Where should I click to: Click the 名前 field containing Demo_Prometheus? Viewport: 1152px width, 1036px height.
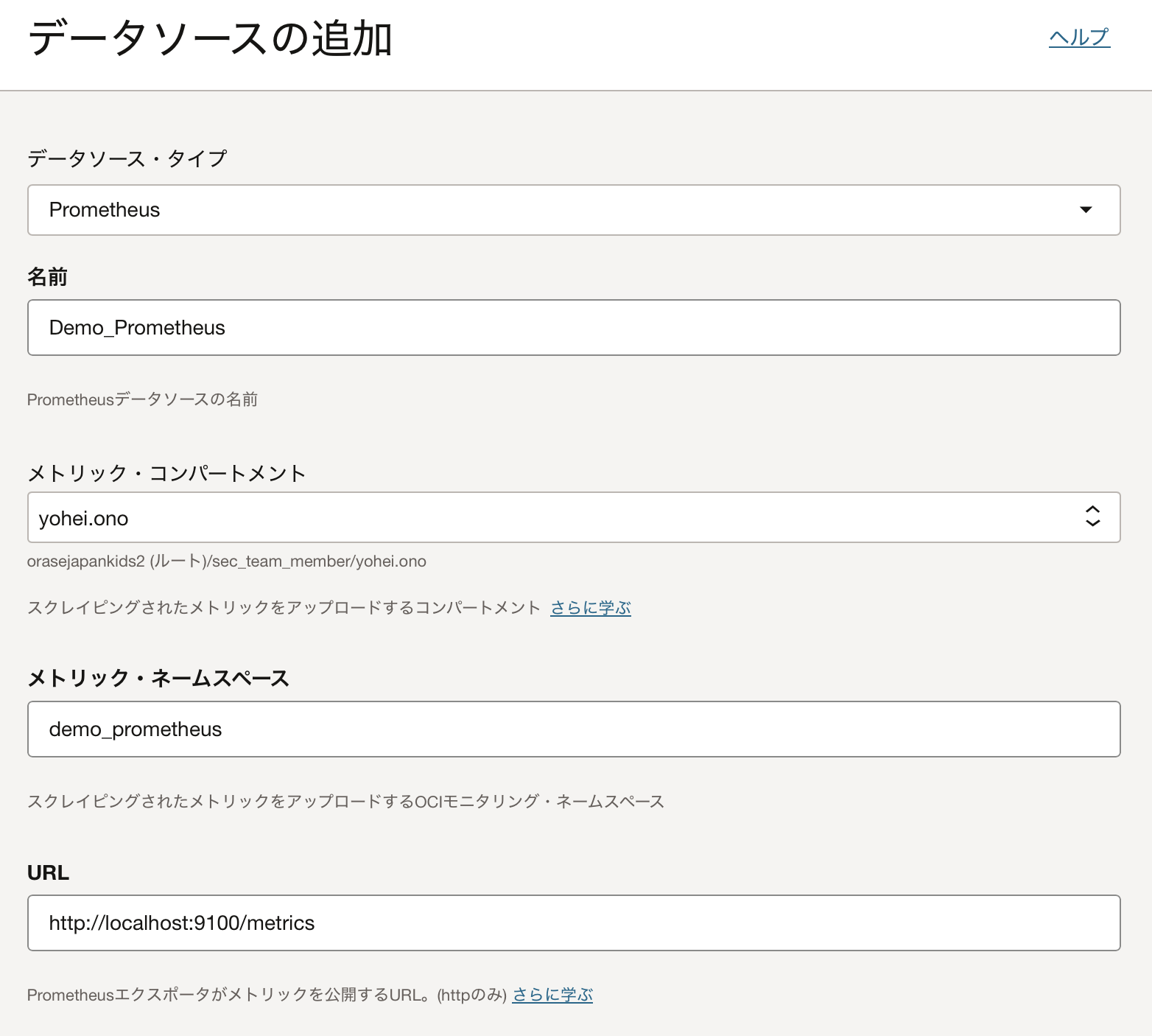[x=573, y=328]
